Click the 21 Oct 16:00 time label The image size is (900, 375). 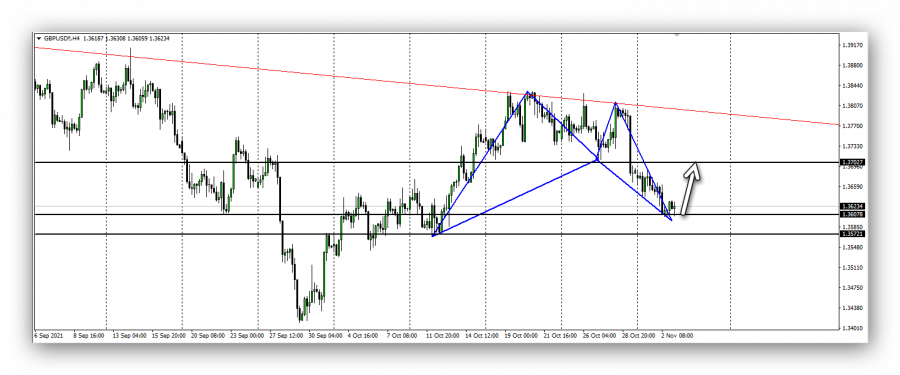561,335
